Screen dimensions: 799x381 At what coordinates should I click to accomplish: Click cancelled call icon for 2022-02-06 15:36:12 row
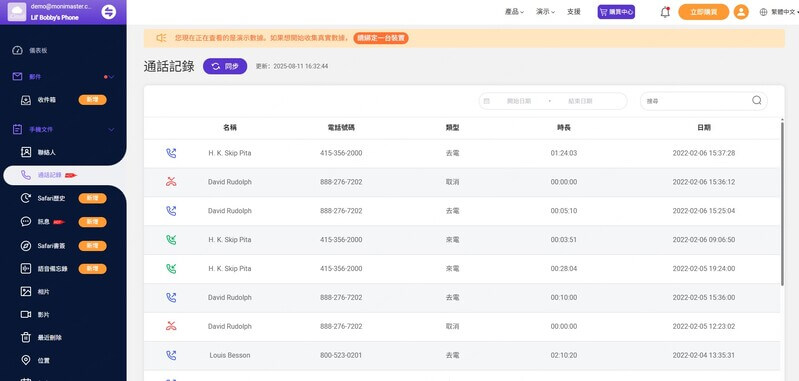[x=171, y=182]
